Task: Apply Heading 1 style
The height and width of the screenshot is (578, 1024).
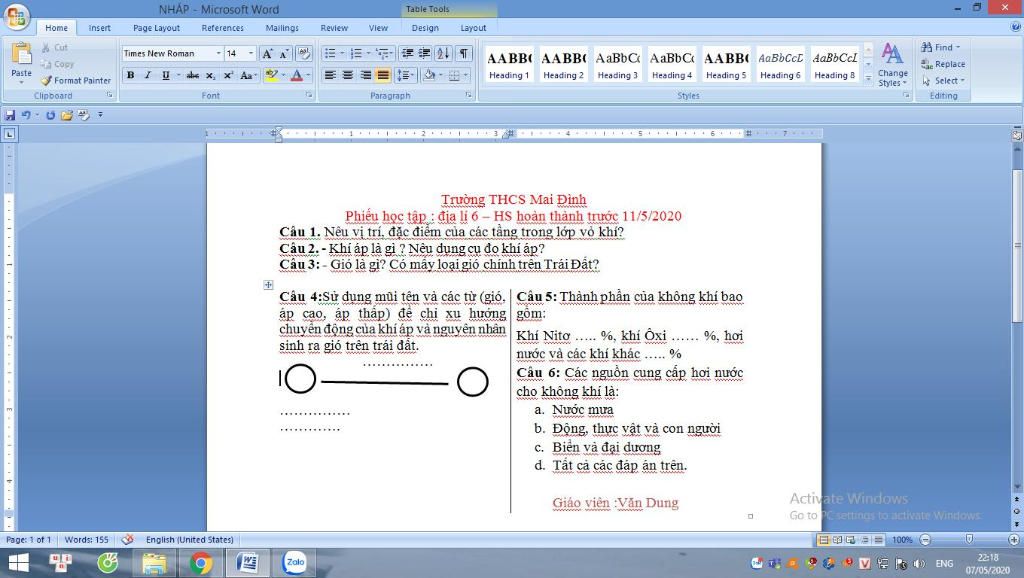Action: [x=509, y=65]
